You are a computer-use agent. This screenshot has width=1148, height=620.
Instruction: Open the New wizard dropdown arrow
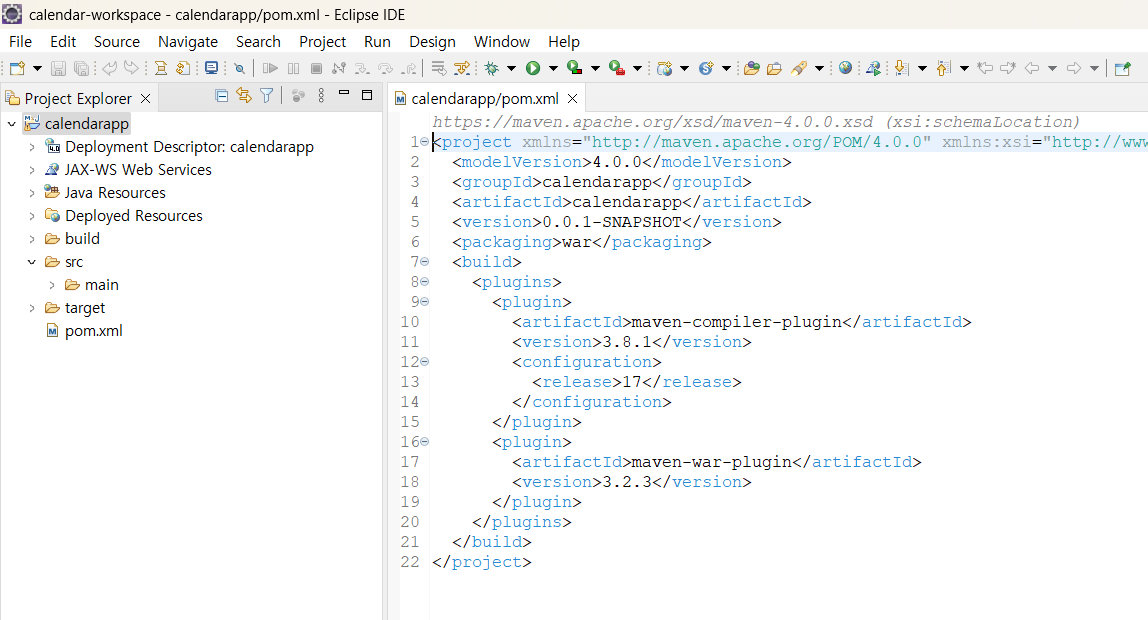point(37,69)
